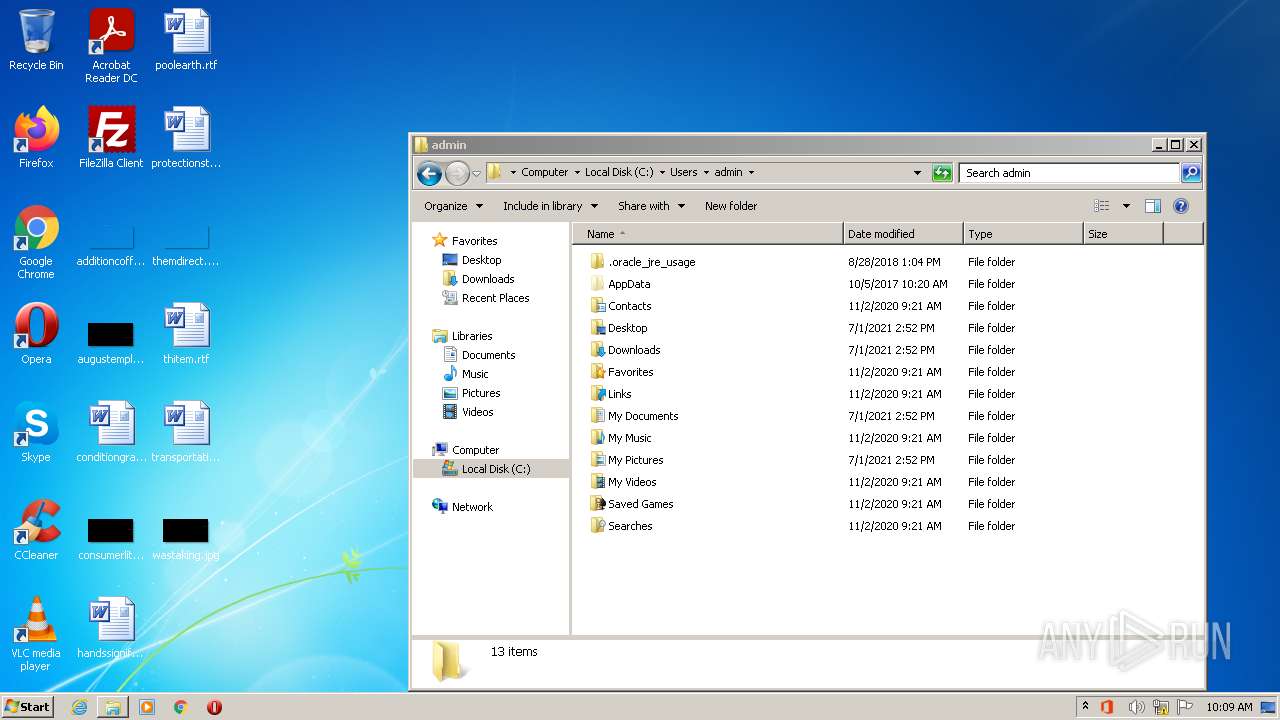
Task: Open the Start menu
Action: click(28, 707)
